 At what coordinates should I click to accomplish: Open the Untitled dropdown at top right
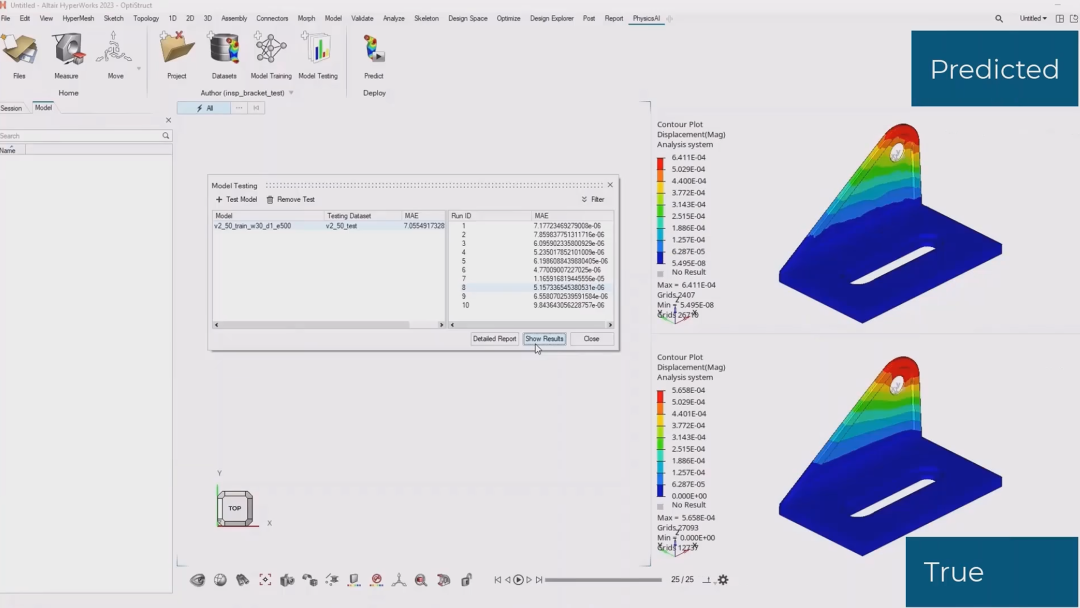point(1032,19)
